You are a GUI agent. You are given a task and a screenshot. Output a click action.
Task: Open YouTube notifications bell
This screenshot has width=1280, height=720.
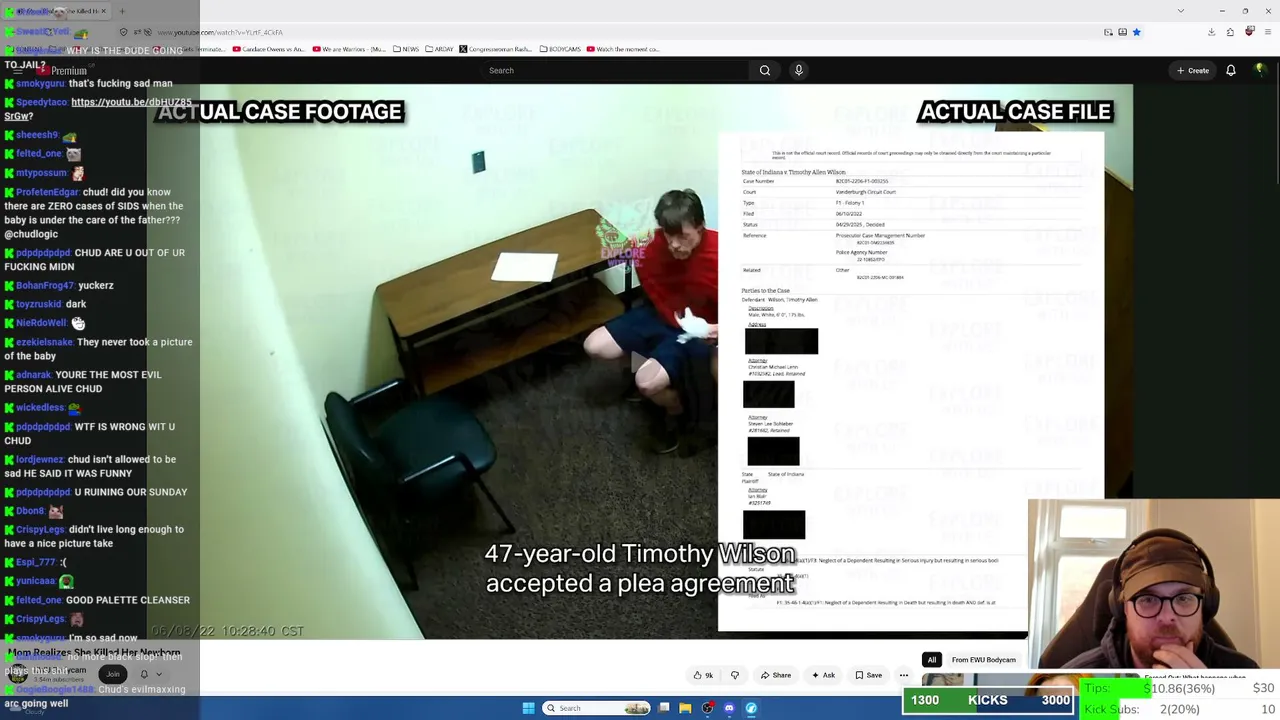point(1231,70)
